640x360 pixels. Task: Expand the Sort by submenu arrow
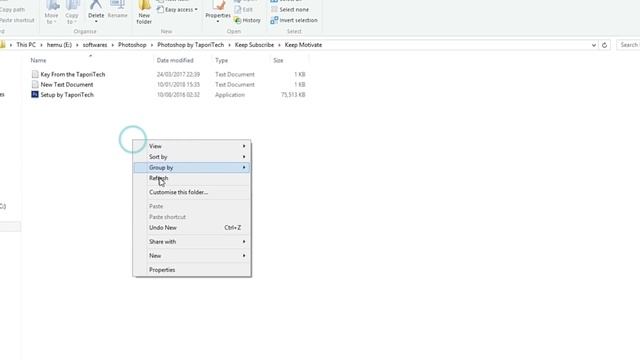pyautogui.click(x=244, y=157)
